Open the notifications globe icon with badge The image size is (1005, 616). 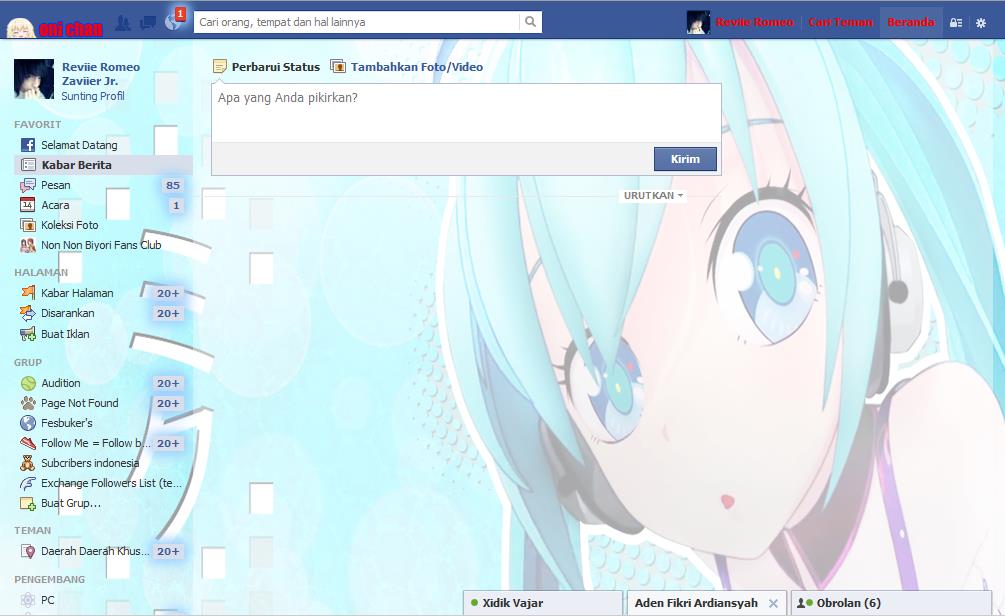[174, 22]
